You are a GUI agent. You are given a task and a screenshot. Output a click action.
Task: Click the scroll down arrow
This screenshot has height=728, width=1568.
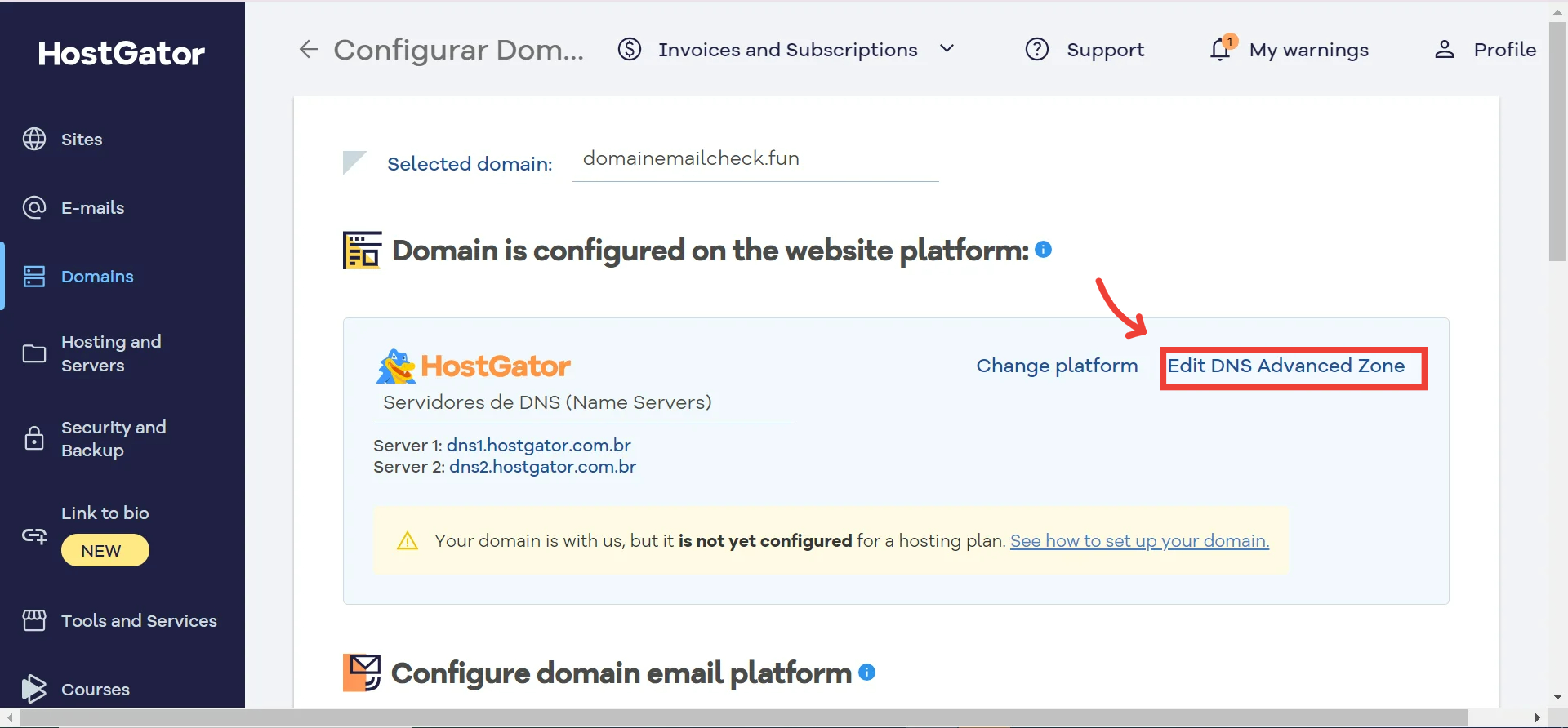tap(1557, 697)
